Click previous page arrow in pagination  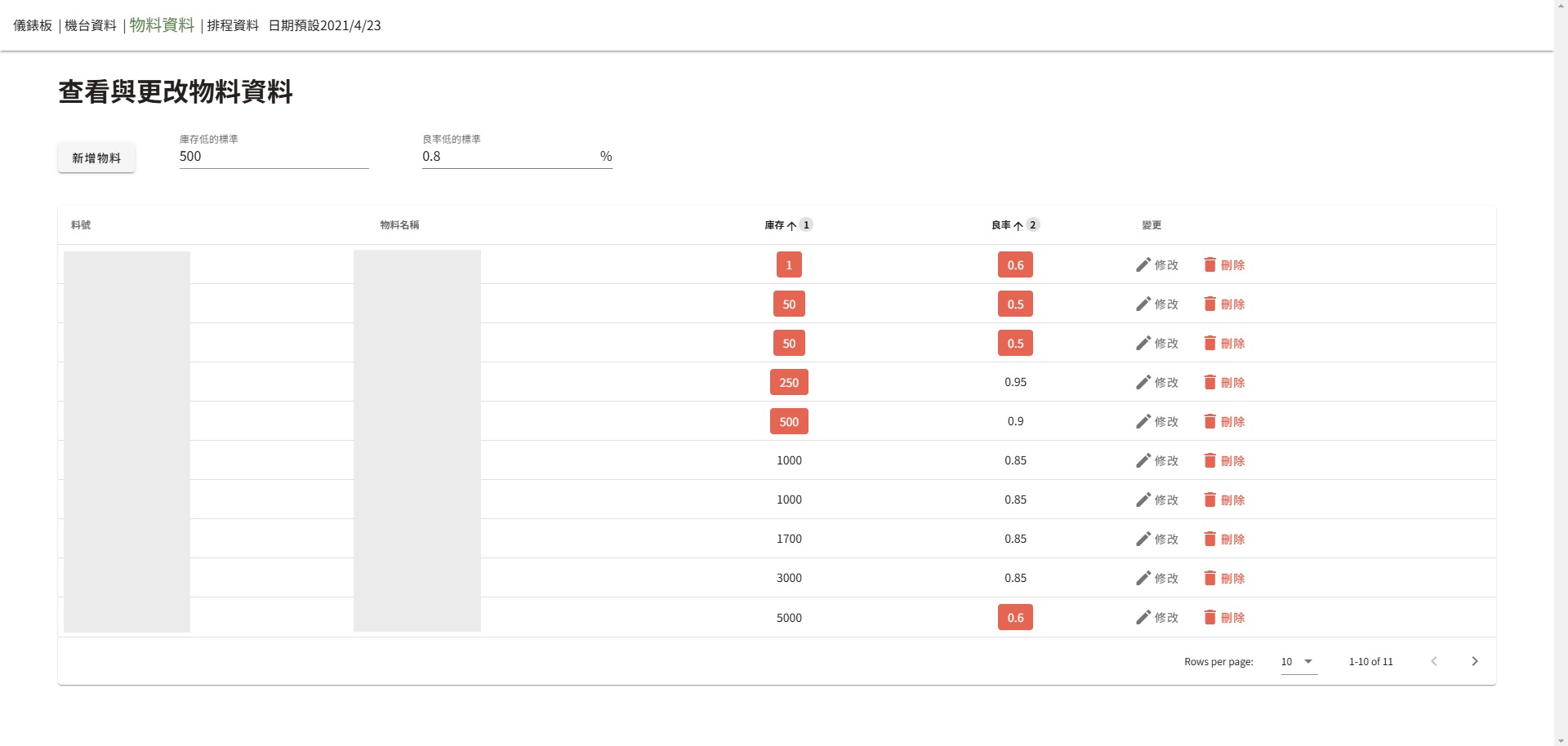click(1433, 661)
